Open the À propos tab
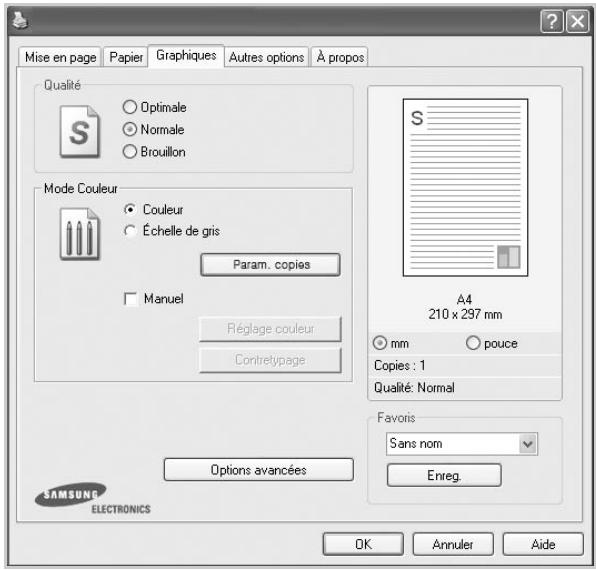The image size is (596, 570). click(x=340, y=57)
